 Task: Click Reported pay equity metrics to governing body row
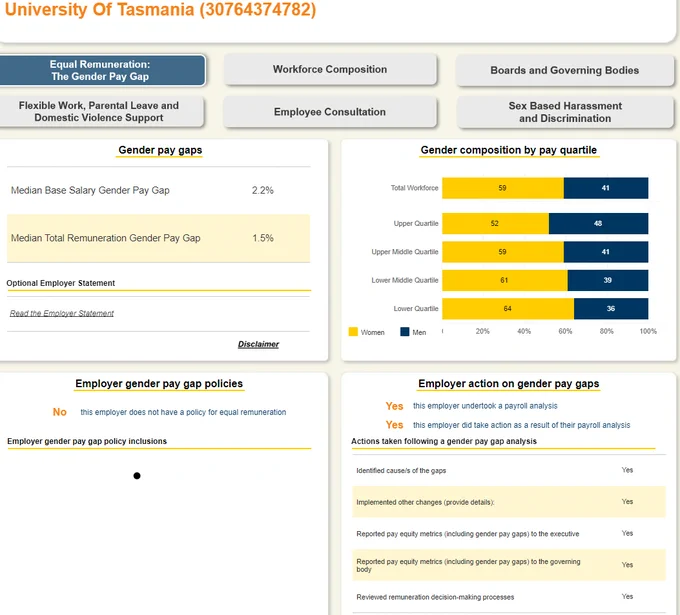tap(509, 565)
